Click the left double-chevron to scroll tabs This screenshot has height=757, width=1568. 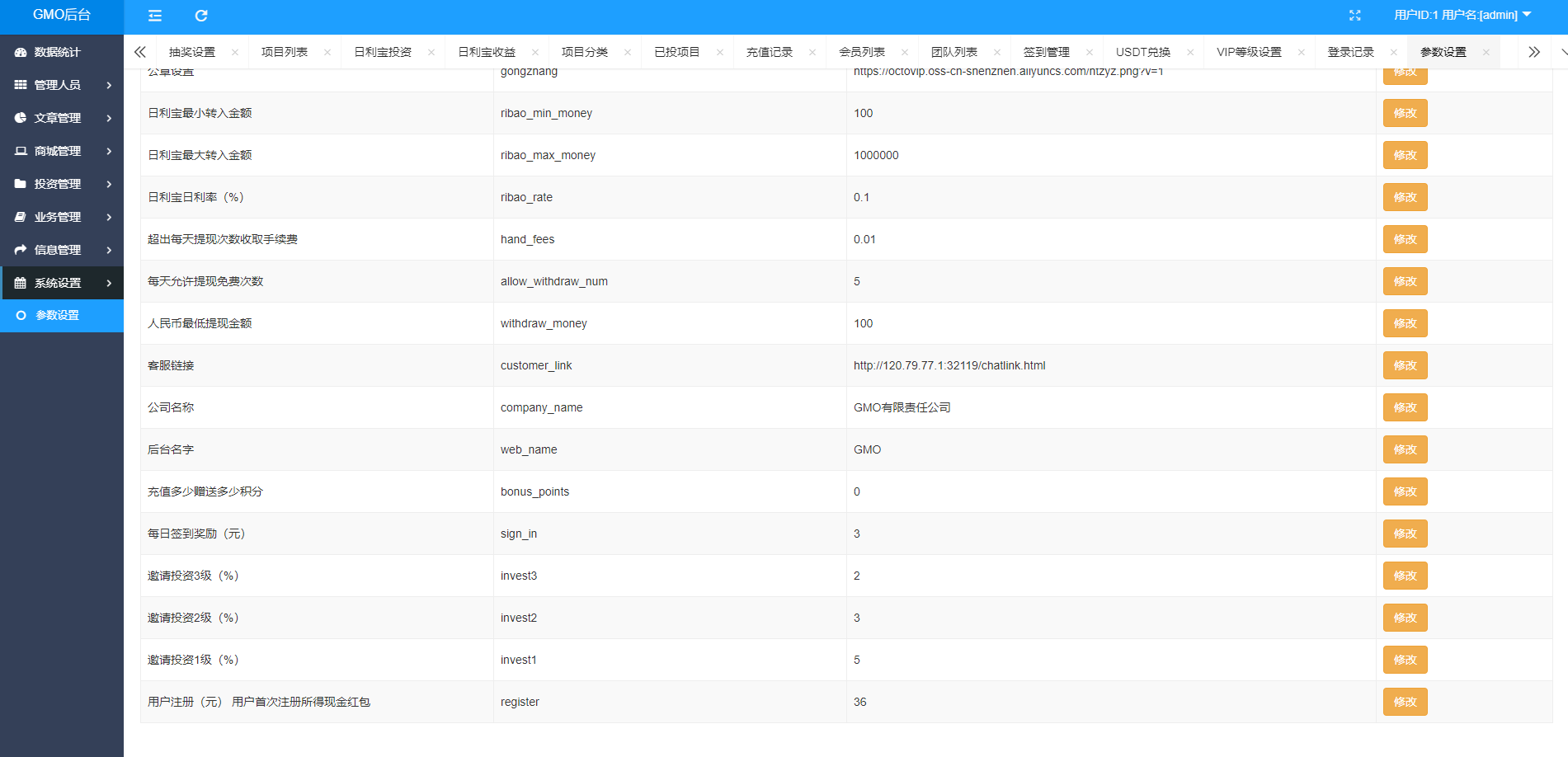click(139, 51)
